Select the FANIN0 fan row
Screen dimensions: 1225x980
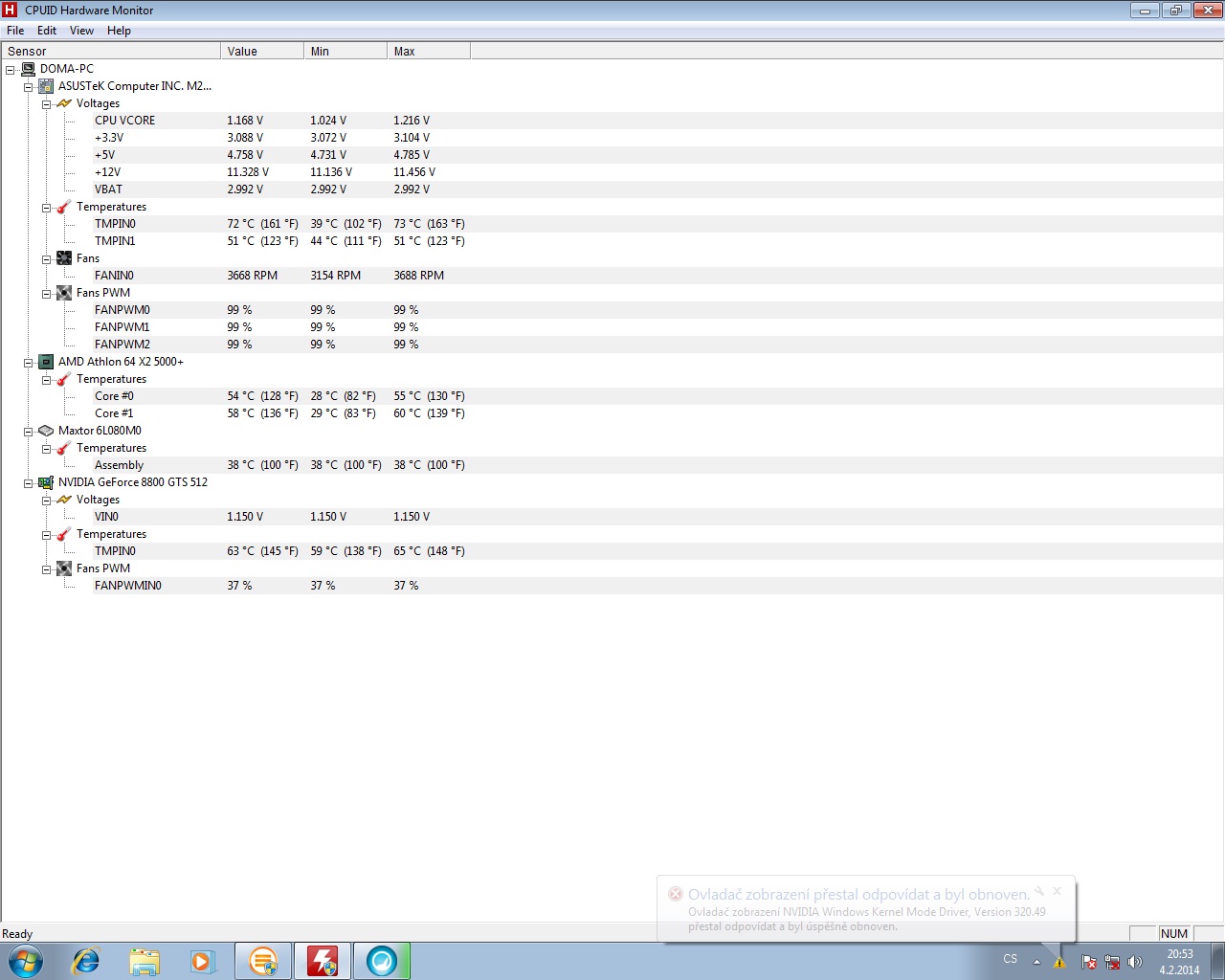tap(658, 276)
